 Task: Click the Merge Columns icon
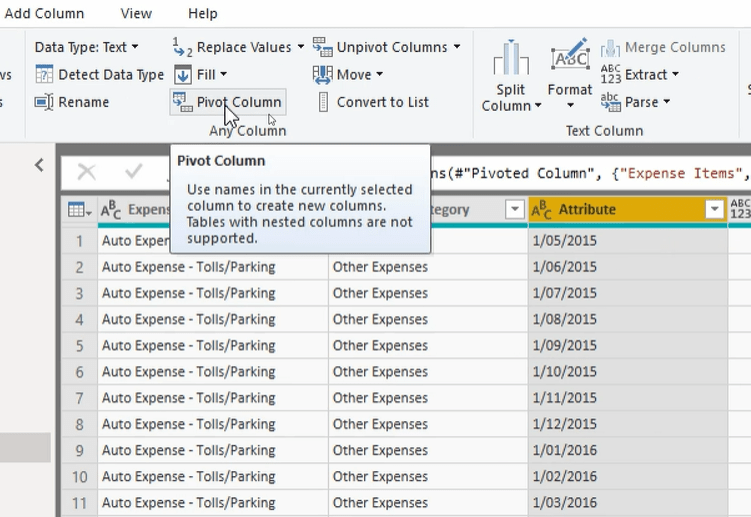point(610,47)
